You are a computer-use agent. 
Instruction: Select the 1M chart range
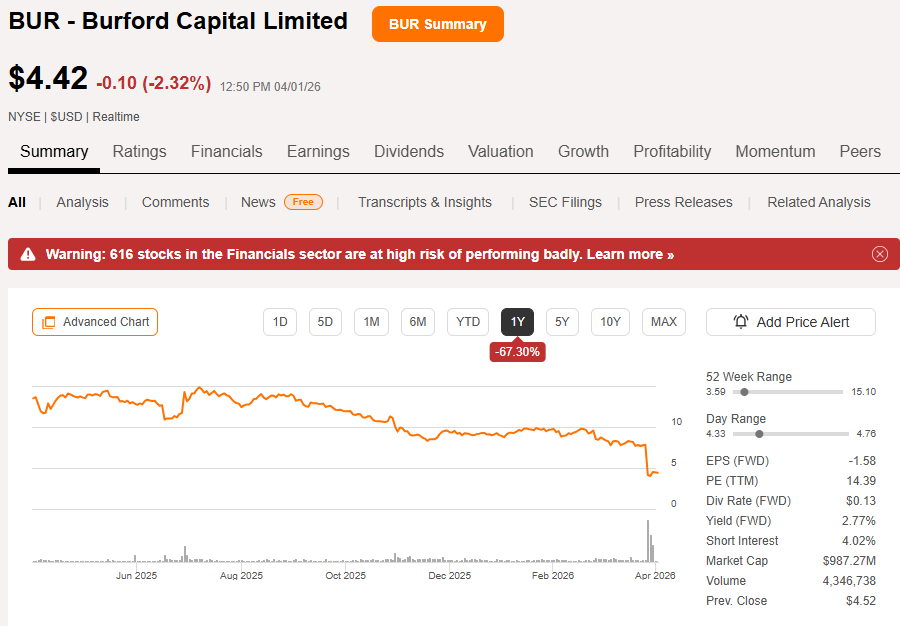[371, 322]
